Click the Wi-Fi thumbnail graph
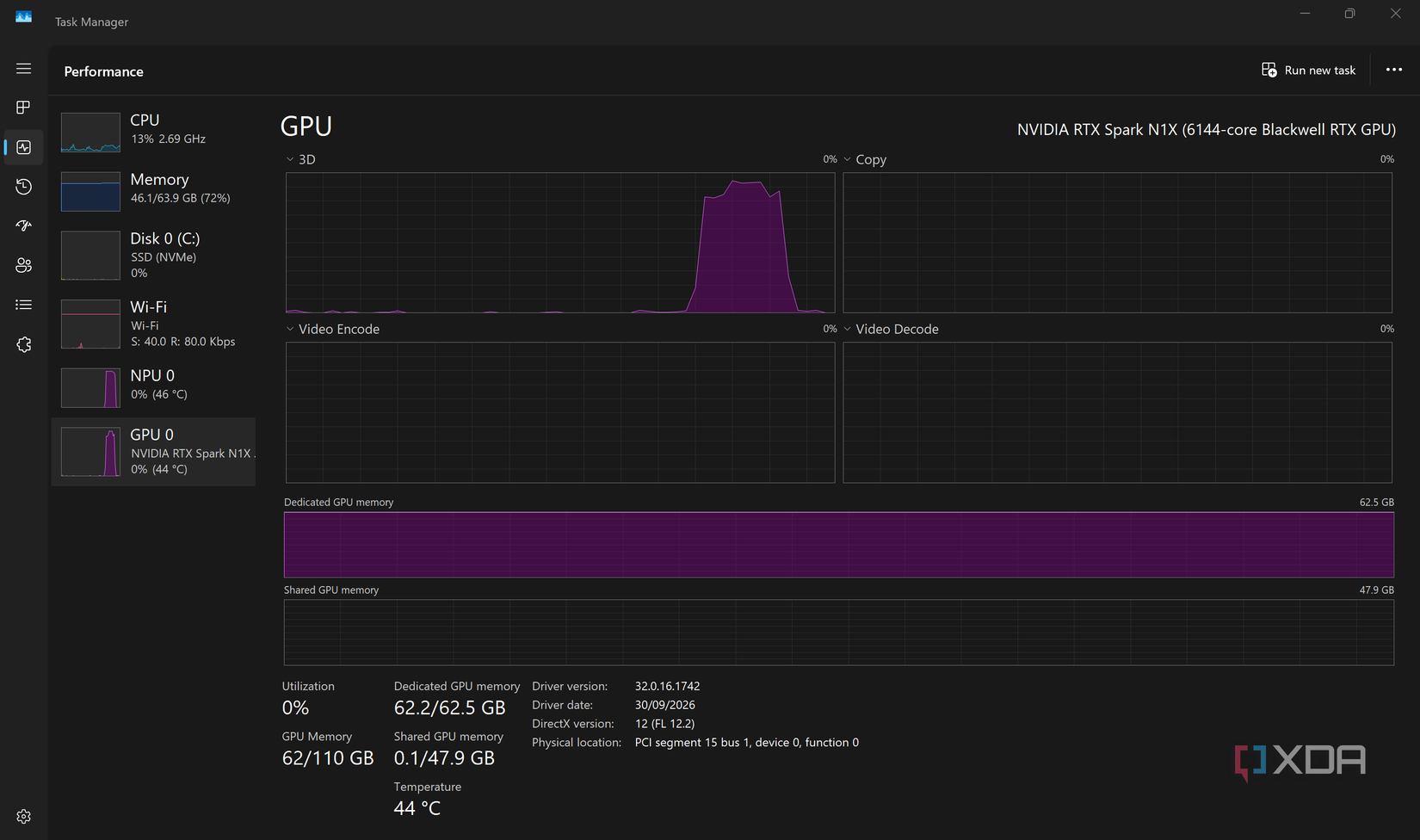 (x=90, y=324)
